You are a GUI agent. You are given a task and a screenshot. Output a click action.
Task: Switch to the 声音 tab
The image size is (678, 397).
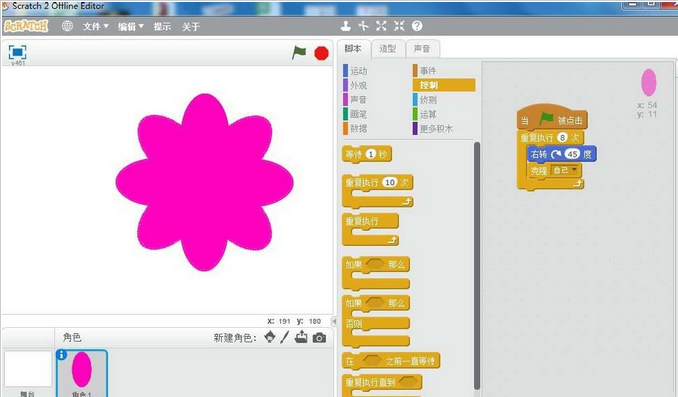(422, 48)
